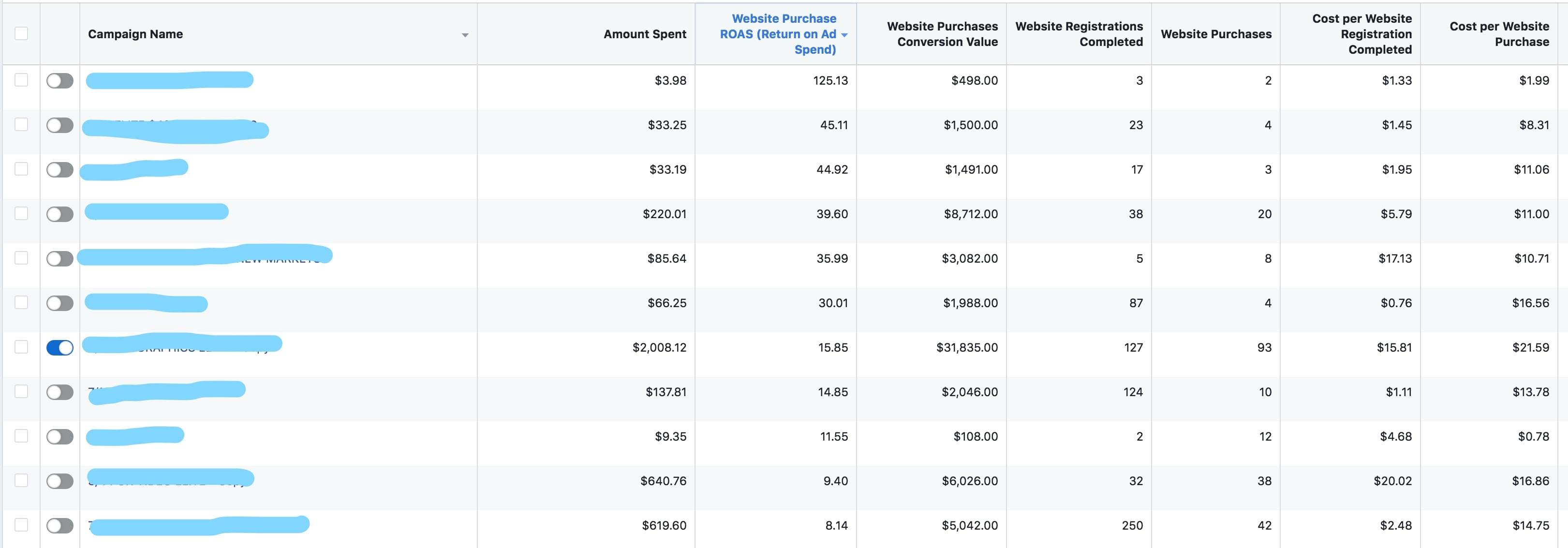Tick the select-all checkbox in the header

21,33
